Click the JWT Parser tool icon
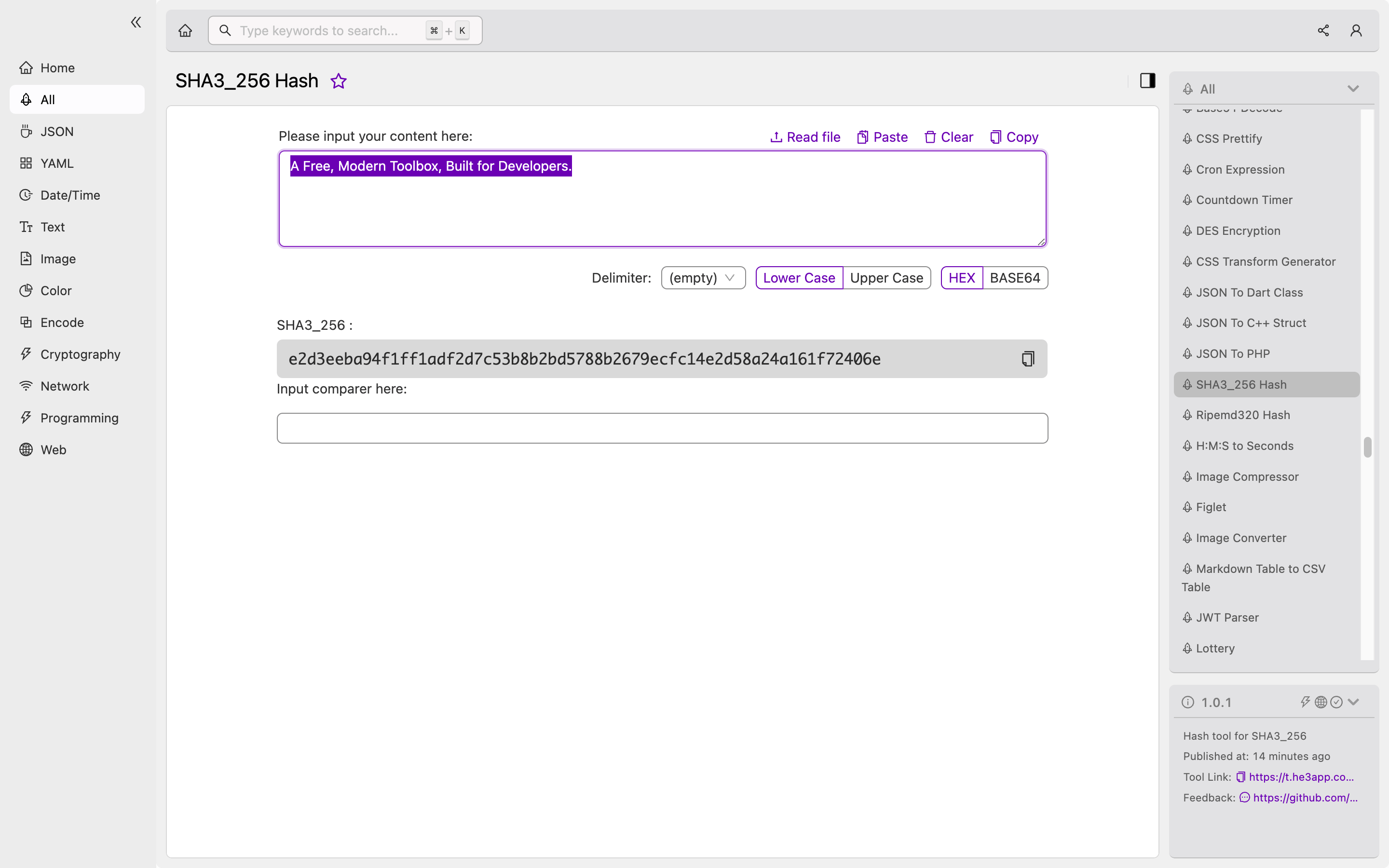Screen dimensions: 1389x868 [1187, 617]
